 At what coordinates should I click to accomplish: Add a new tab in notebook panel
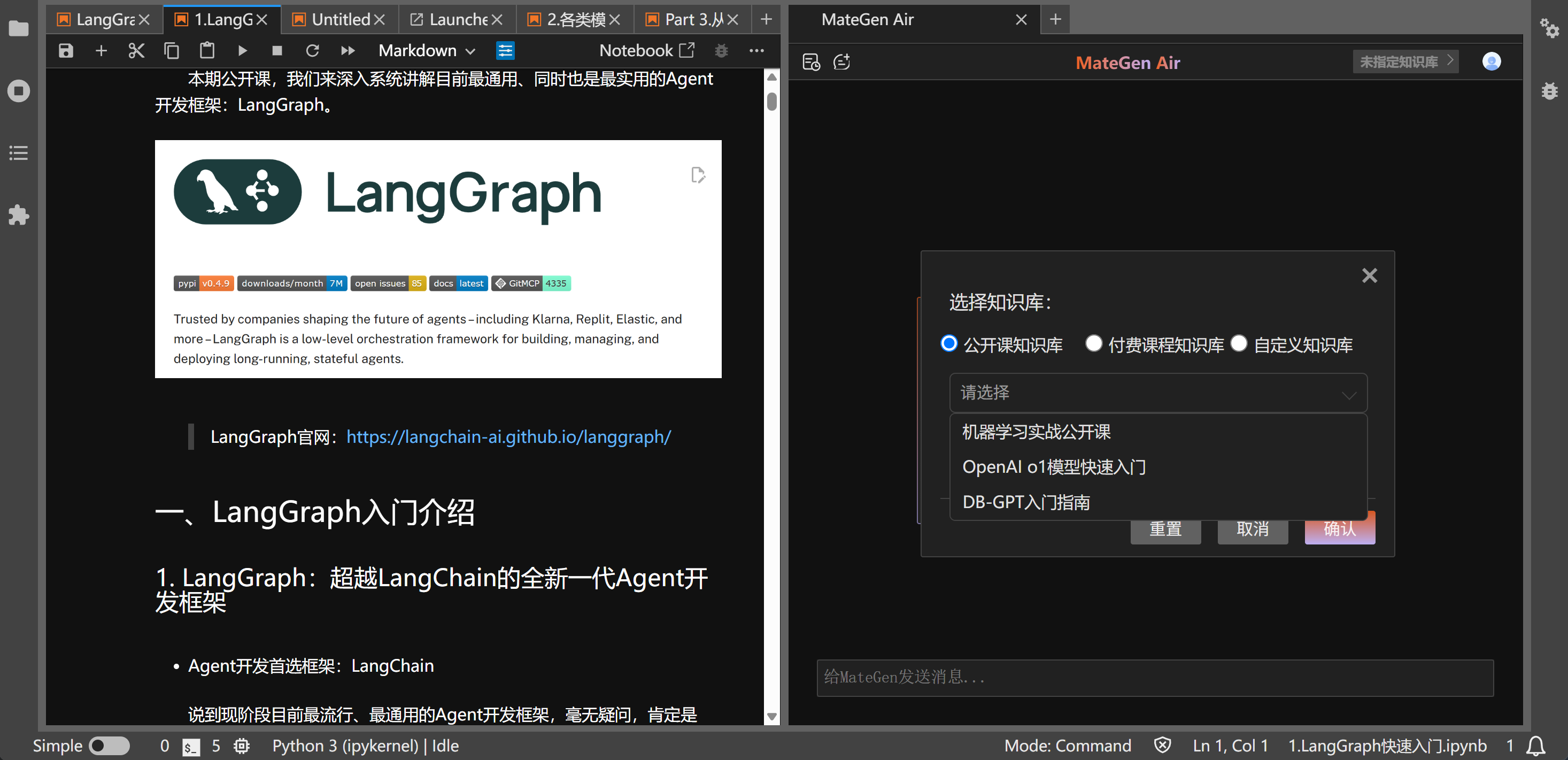766,19
